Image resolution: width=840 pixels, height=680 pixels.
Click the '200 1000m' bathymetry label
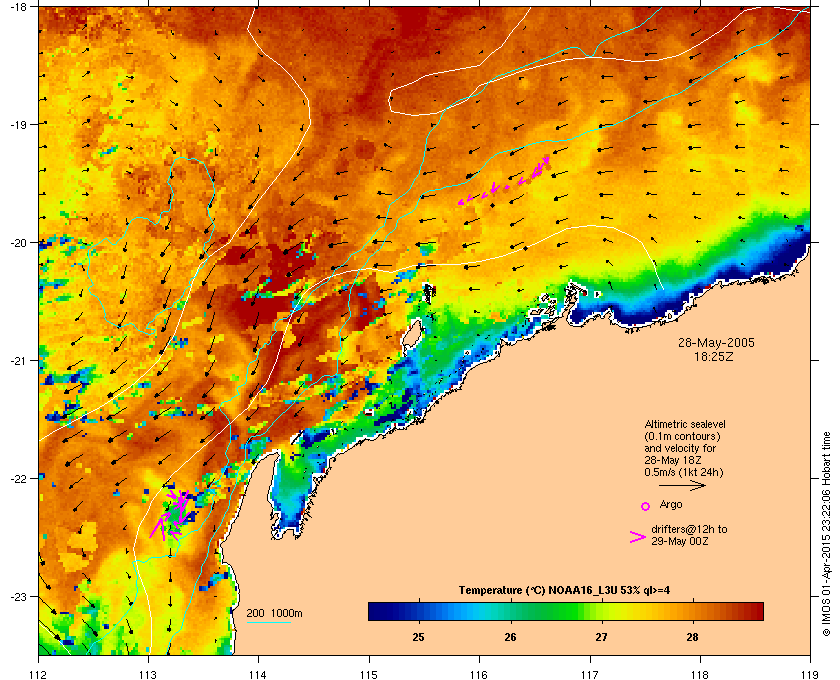click(x=274, y=614)
